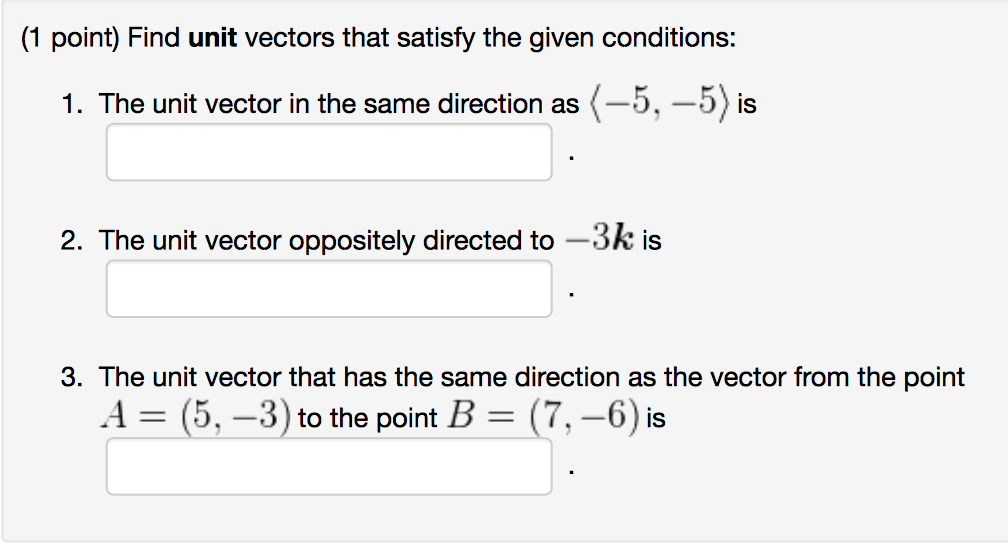Click list number 2 marker
1008x546 pixels.
tap(69, 241)
